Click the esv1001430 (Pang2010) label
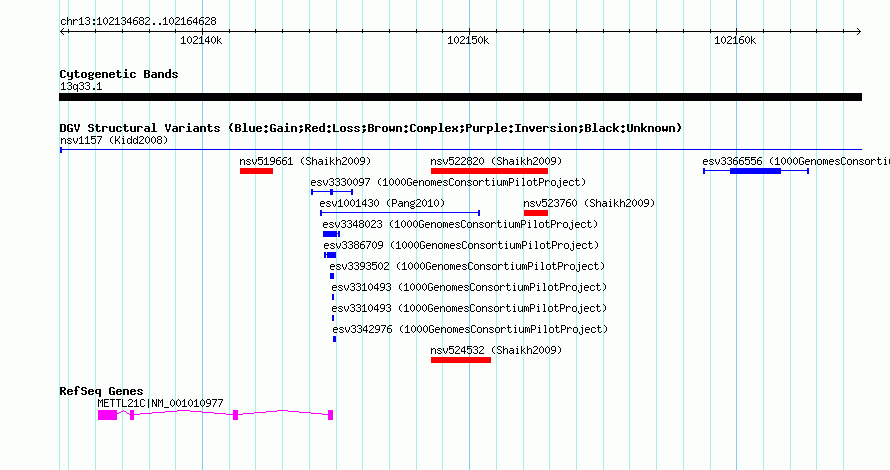The image size is (890, 470). pos(382,203)
